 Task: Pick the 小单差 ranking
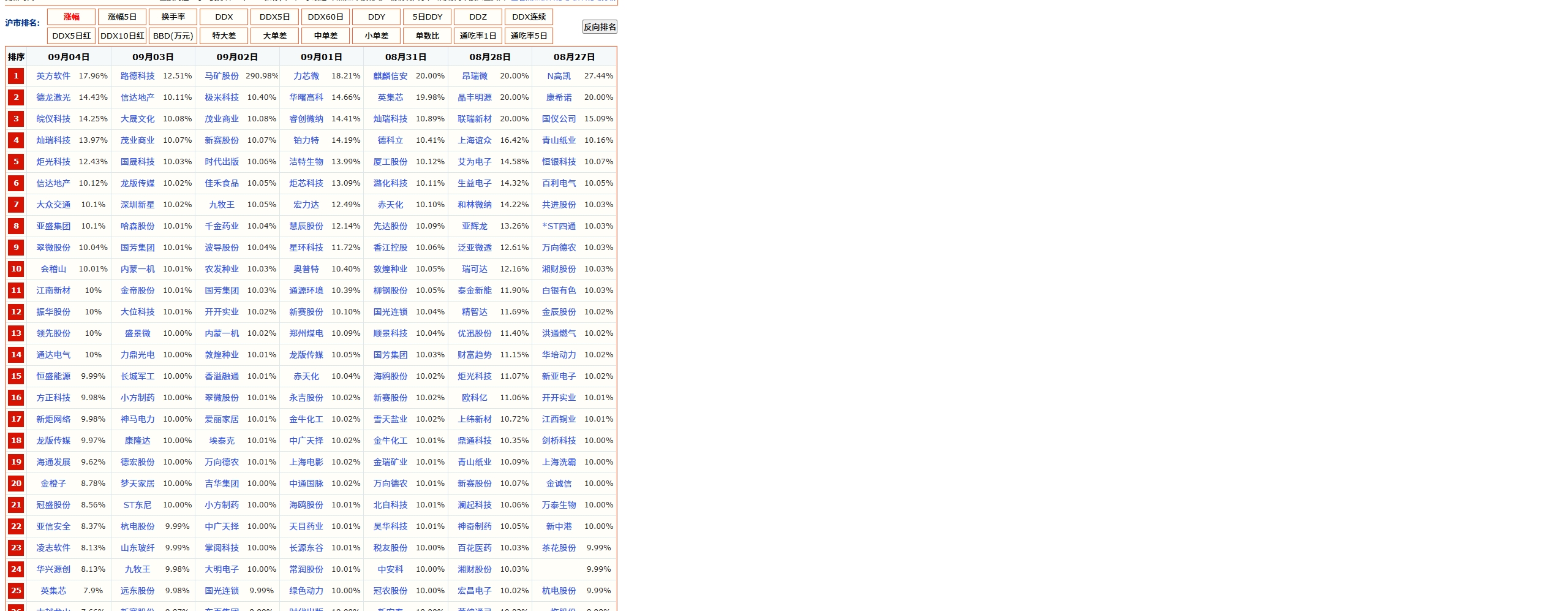(377, 36)
